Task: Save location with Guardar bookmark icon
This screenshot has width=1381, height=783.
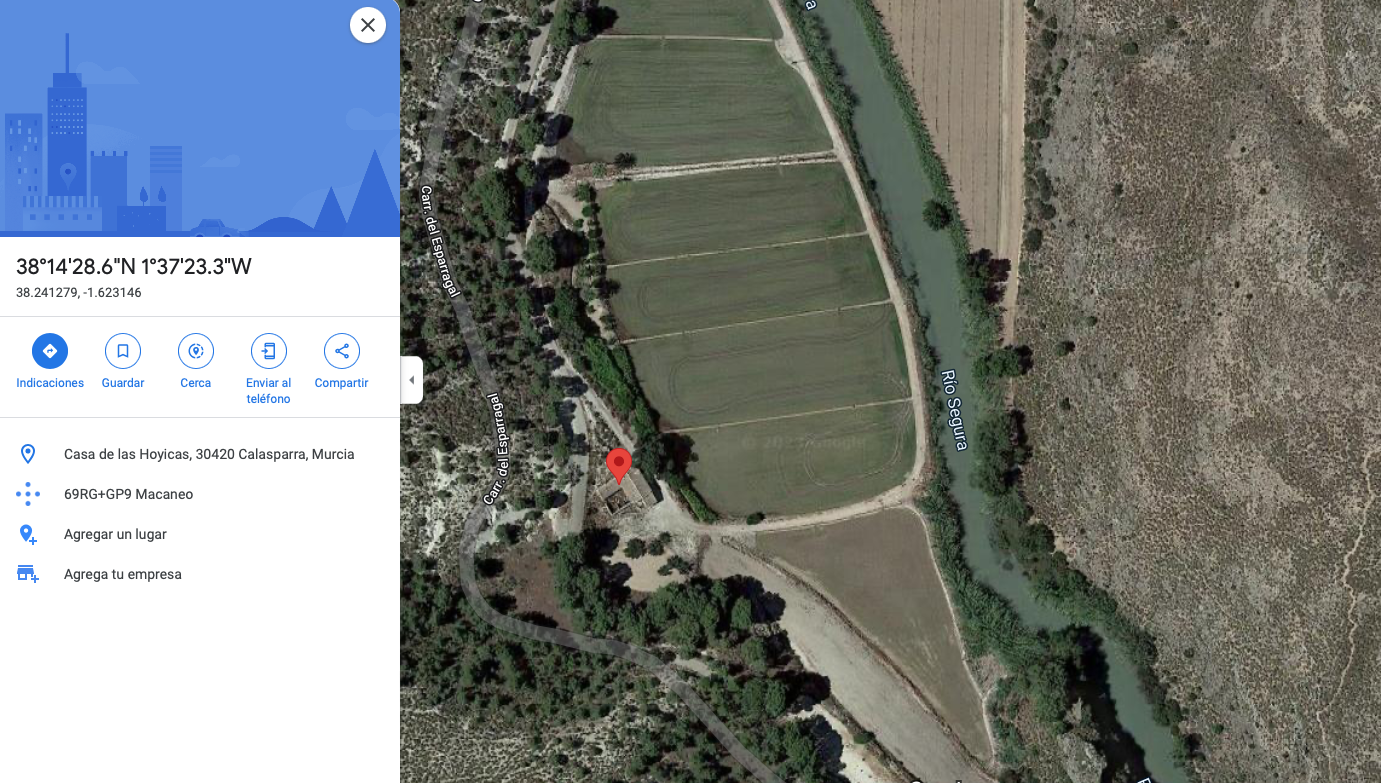Action: click(123, 351)
